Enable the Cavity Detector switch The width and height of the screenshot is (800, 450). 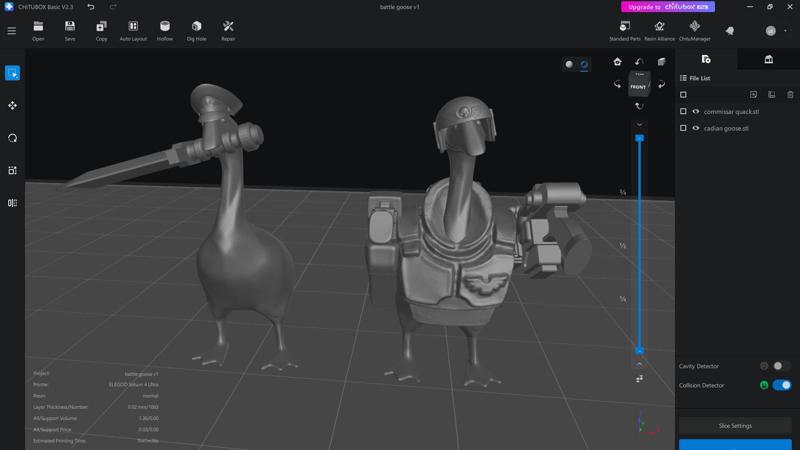pos(781,366)
